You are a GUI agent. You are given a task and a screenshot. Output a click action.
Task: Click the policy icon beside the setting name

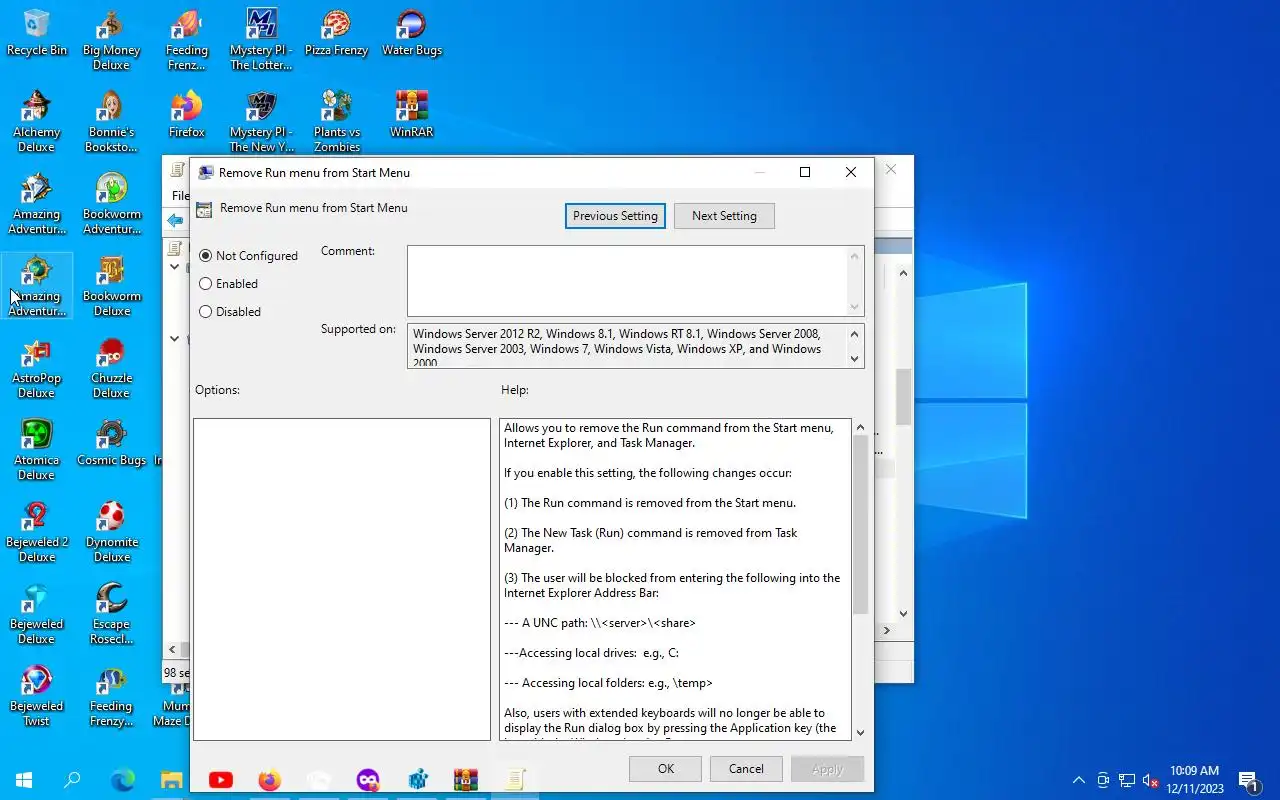pos(204,209)
